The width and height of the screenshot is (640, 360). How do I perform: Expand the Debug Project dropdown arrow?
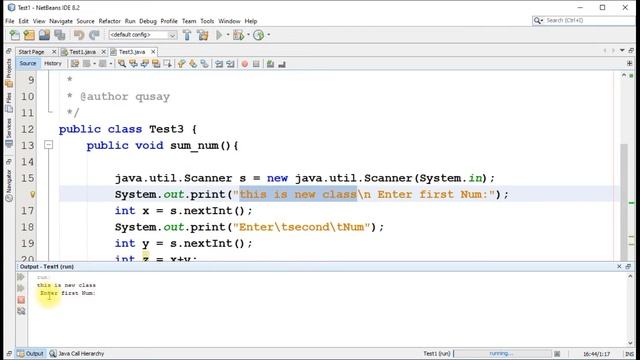pos(248,35)
